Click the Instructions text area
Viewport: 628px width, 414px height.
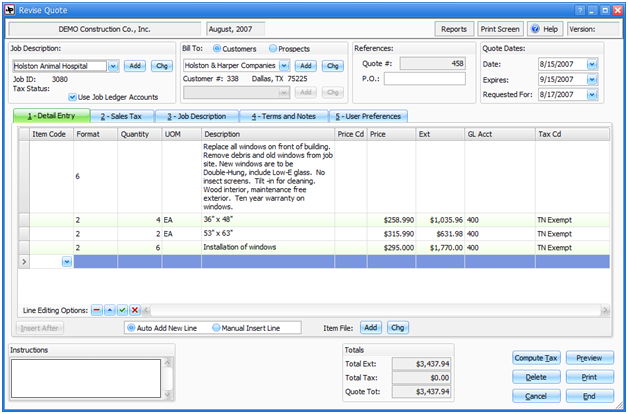tap(91, 377)
